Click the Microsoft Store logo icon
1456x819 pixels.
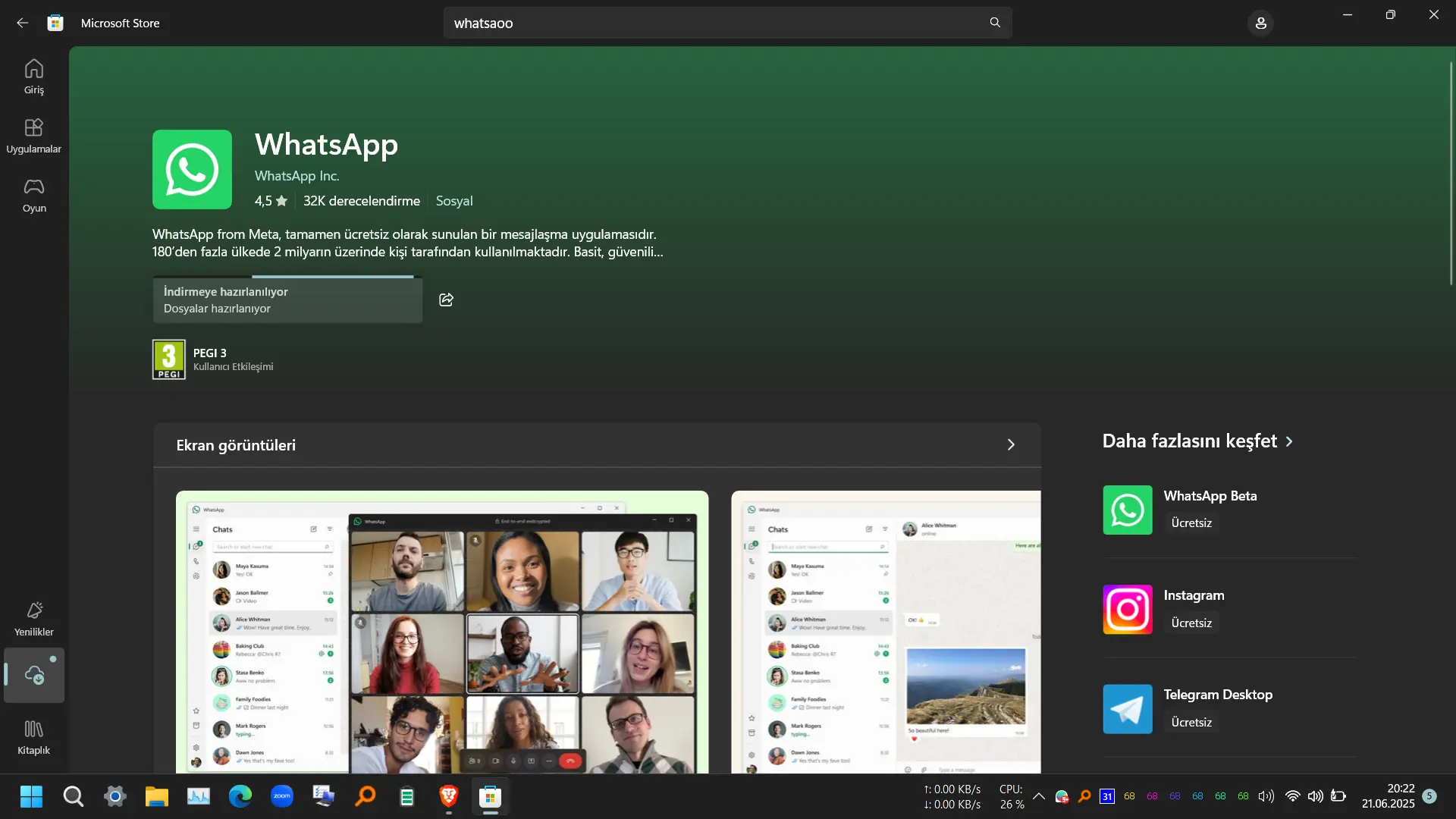tap(55, 23)
